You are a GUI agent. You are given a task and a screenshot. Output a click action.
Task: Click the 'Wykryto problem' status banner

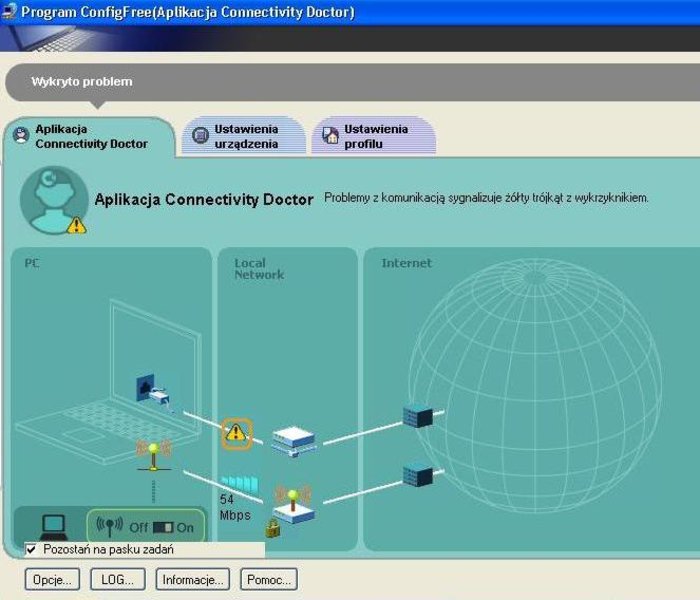(x=353, y=82)
